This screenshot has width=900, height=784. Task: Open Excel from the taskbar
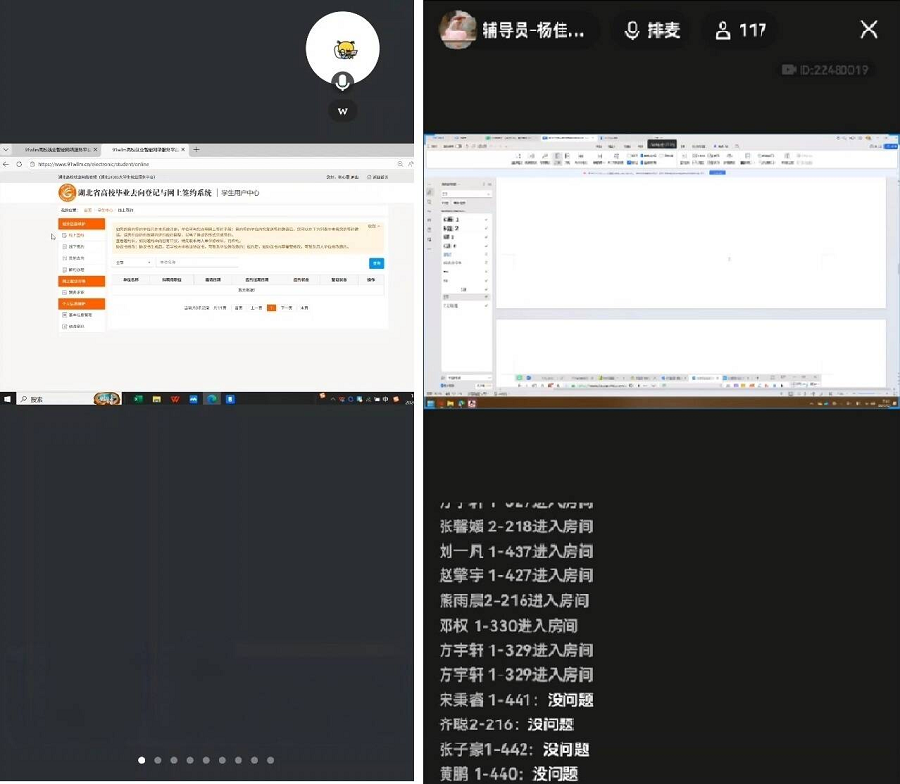(x=136, y=398)
